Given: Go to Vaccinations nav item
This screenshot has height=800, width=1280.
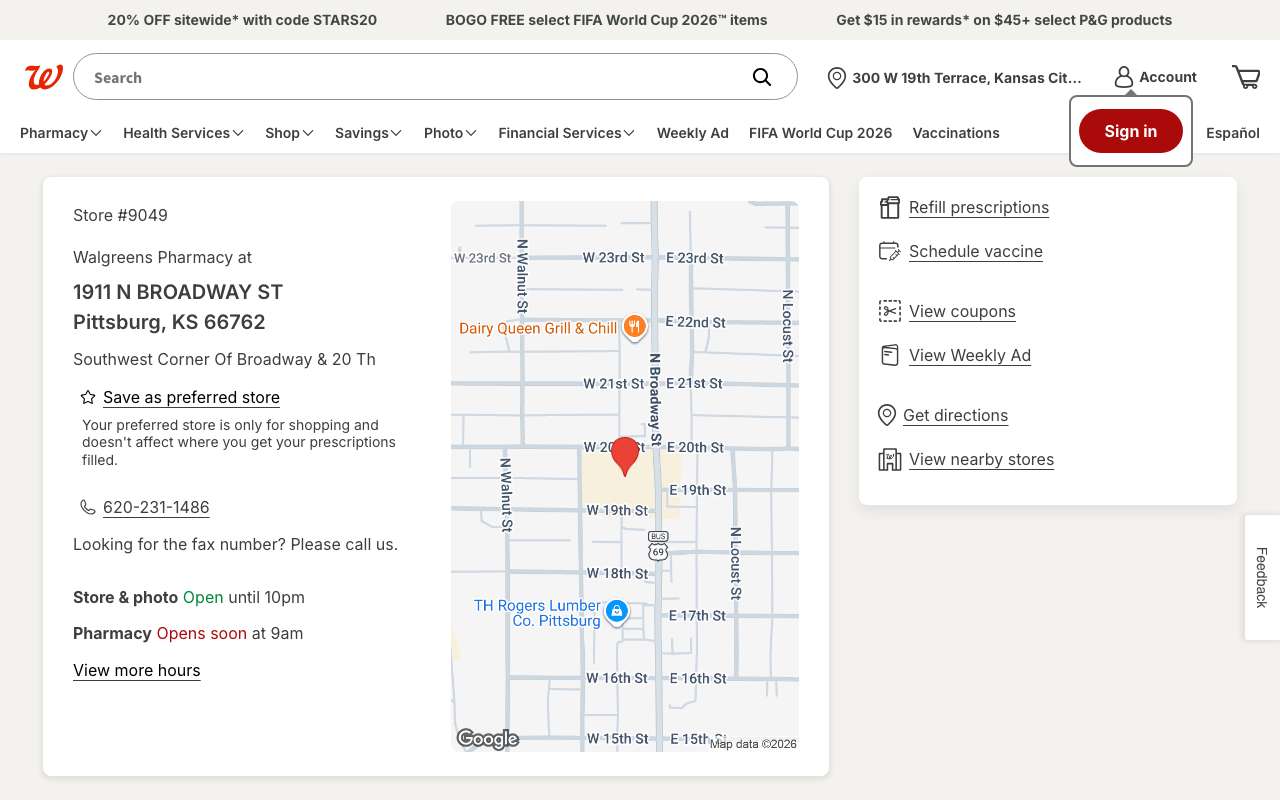Looking at the screenshot, I should [x=956, y=133].
